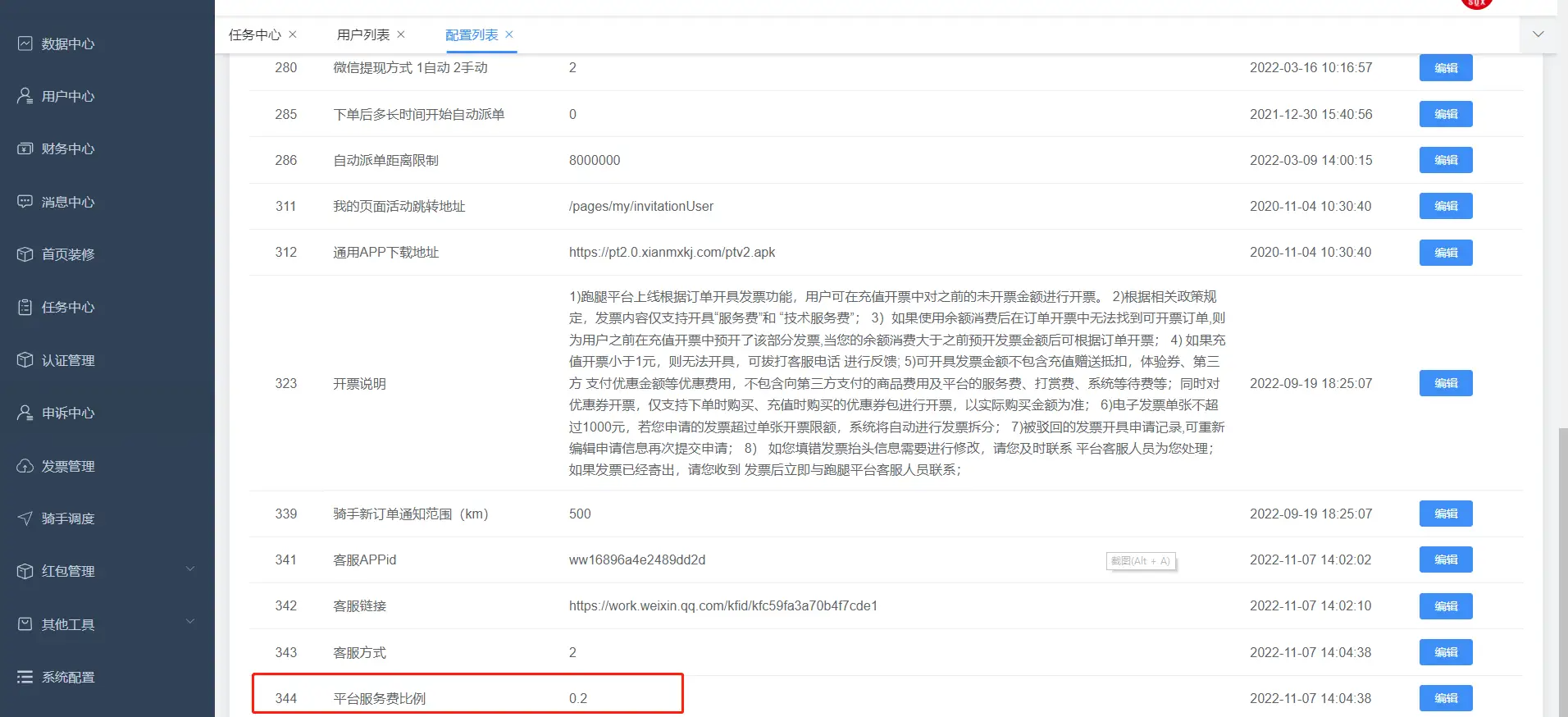
Task: Edit the 平台服务费比例 row 344
Action: 1446,698
